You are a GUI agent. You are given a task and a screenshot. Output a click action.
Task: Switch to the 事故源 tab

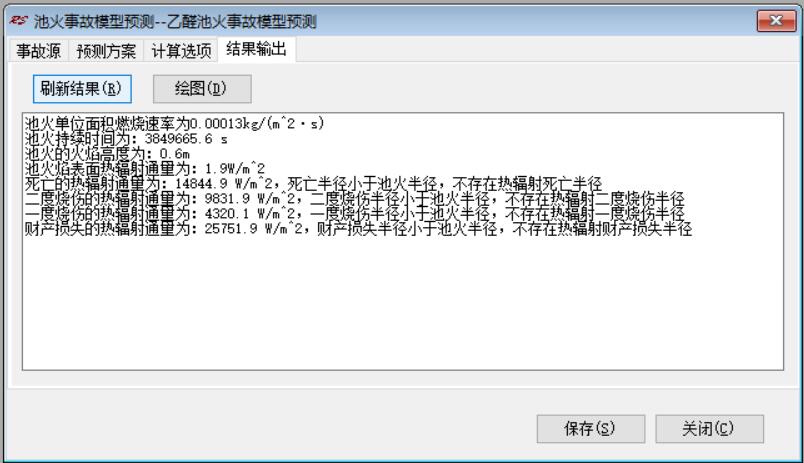[38, 51]
